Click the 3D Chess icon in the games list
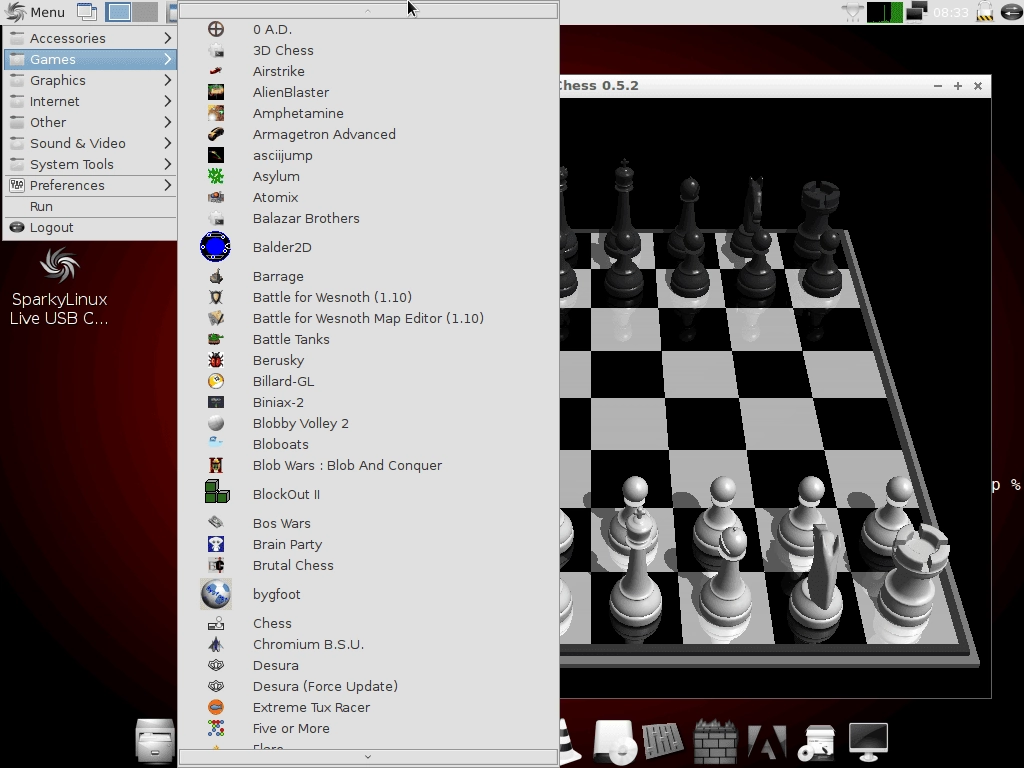The width and height of the screenshot is (1024, 768). pyautogui.click(x=216, y=50)
